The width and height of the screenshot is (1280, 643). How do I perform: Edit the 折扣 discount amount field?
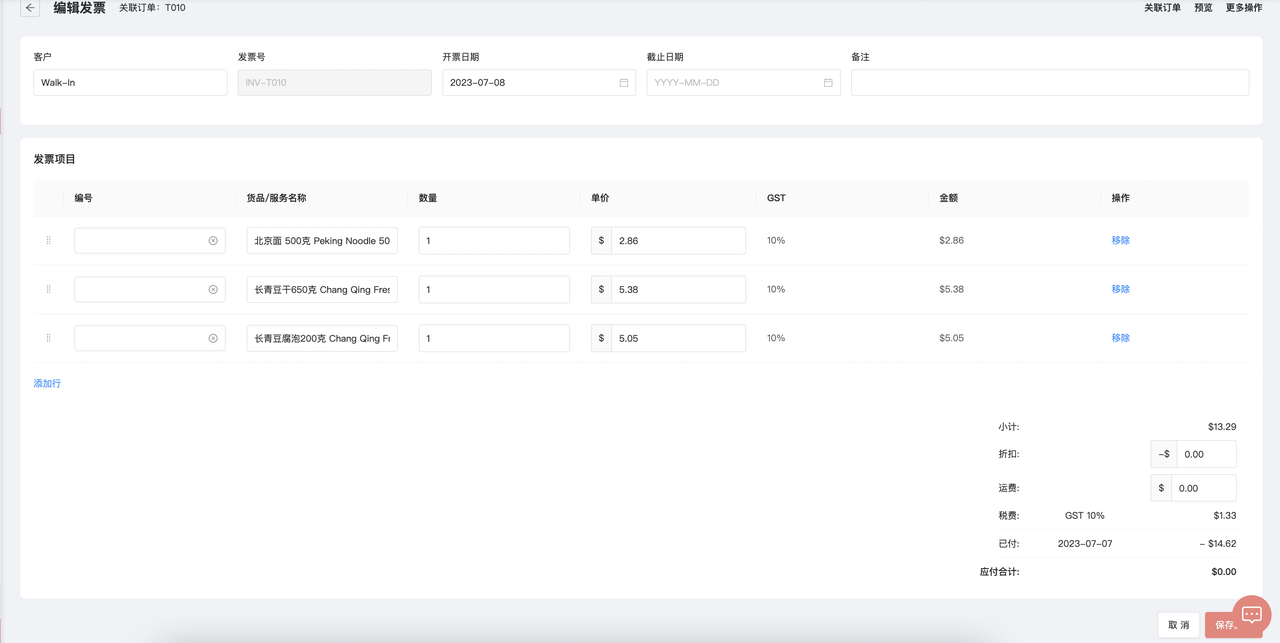click(x=1206, y=455)
